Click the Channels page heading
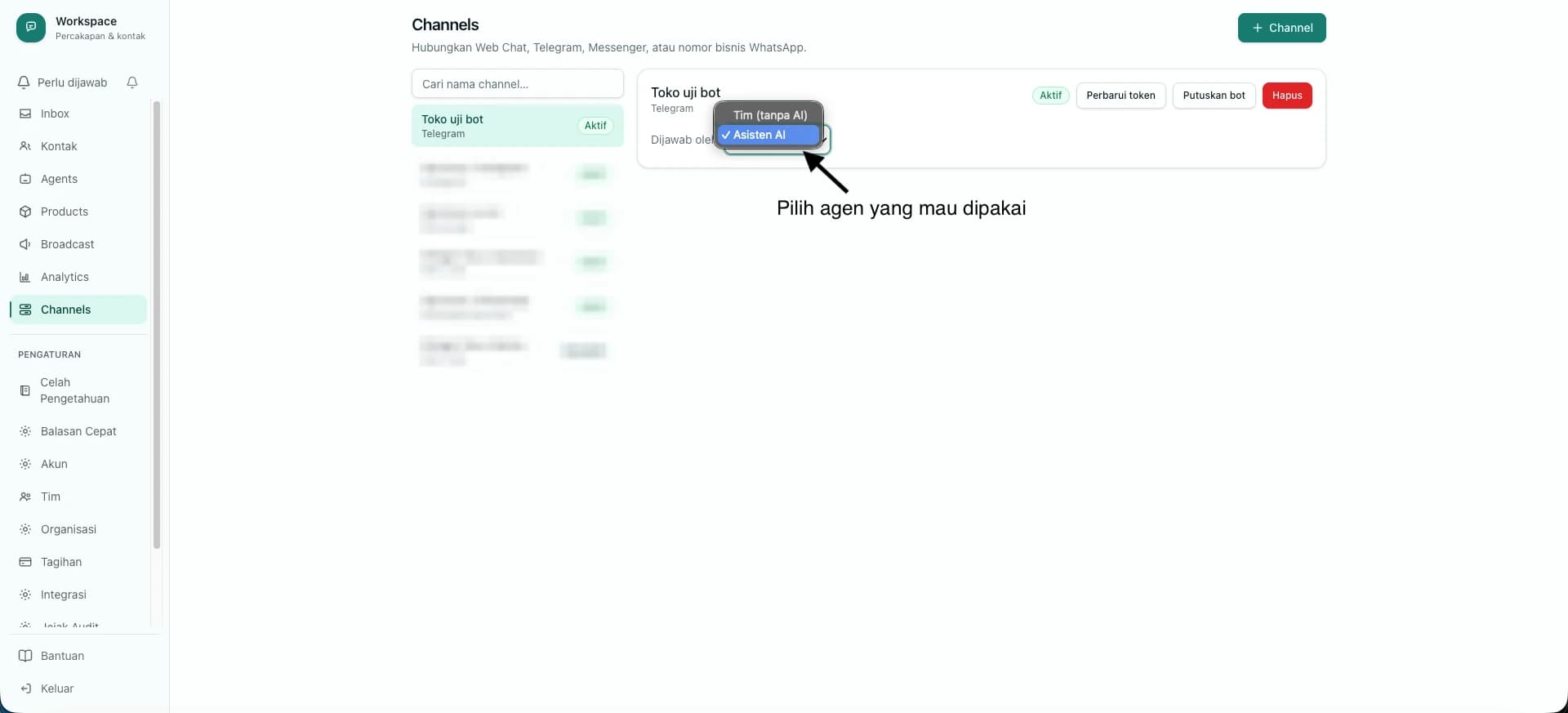 (x=445, y=25)
